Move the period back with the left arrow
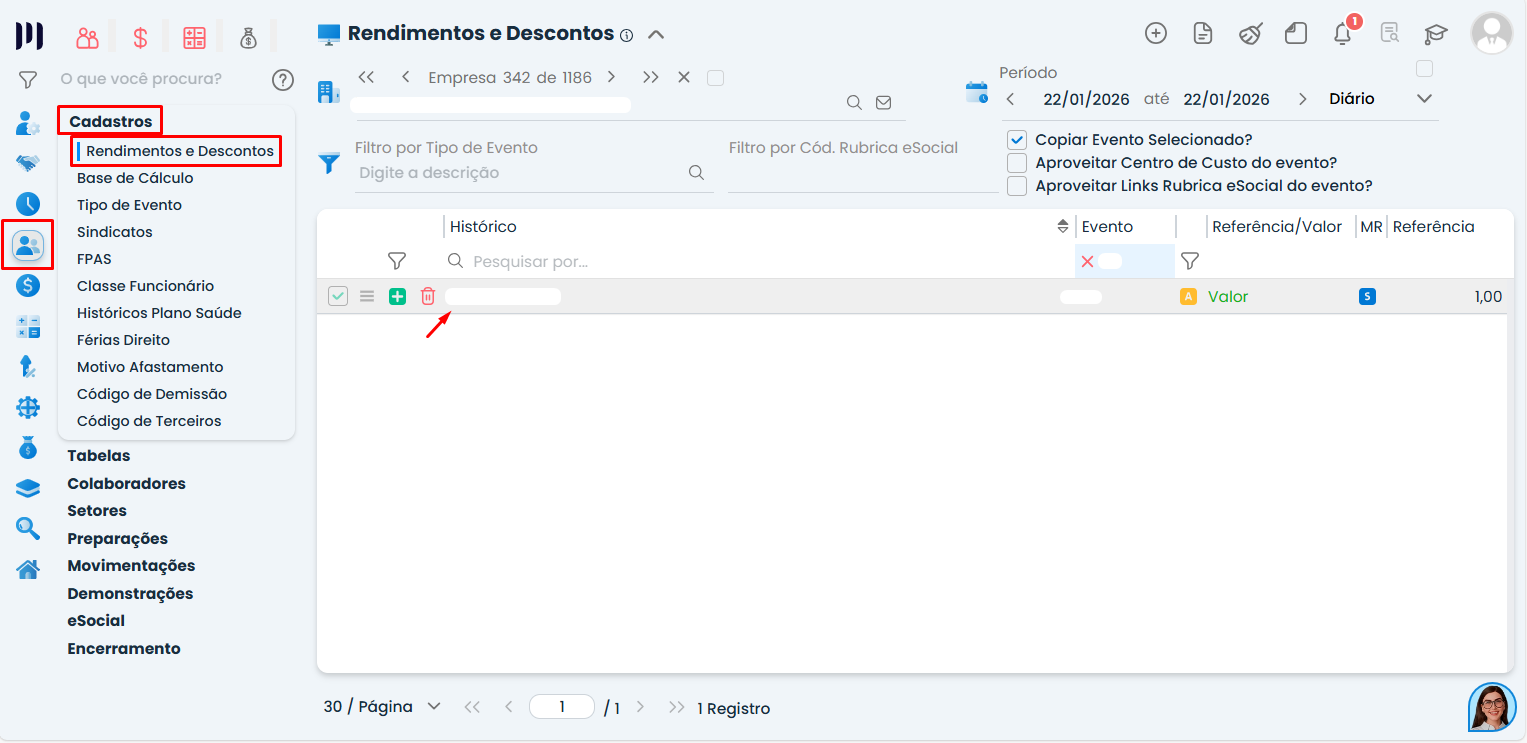This screenshot has width=1527, height=743. click(1011, 99)
